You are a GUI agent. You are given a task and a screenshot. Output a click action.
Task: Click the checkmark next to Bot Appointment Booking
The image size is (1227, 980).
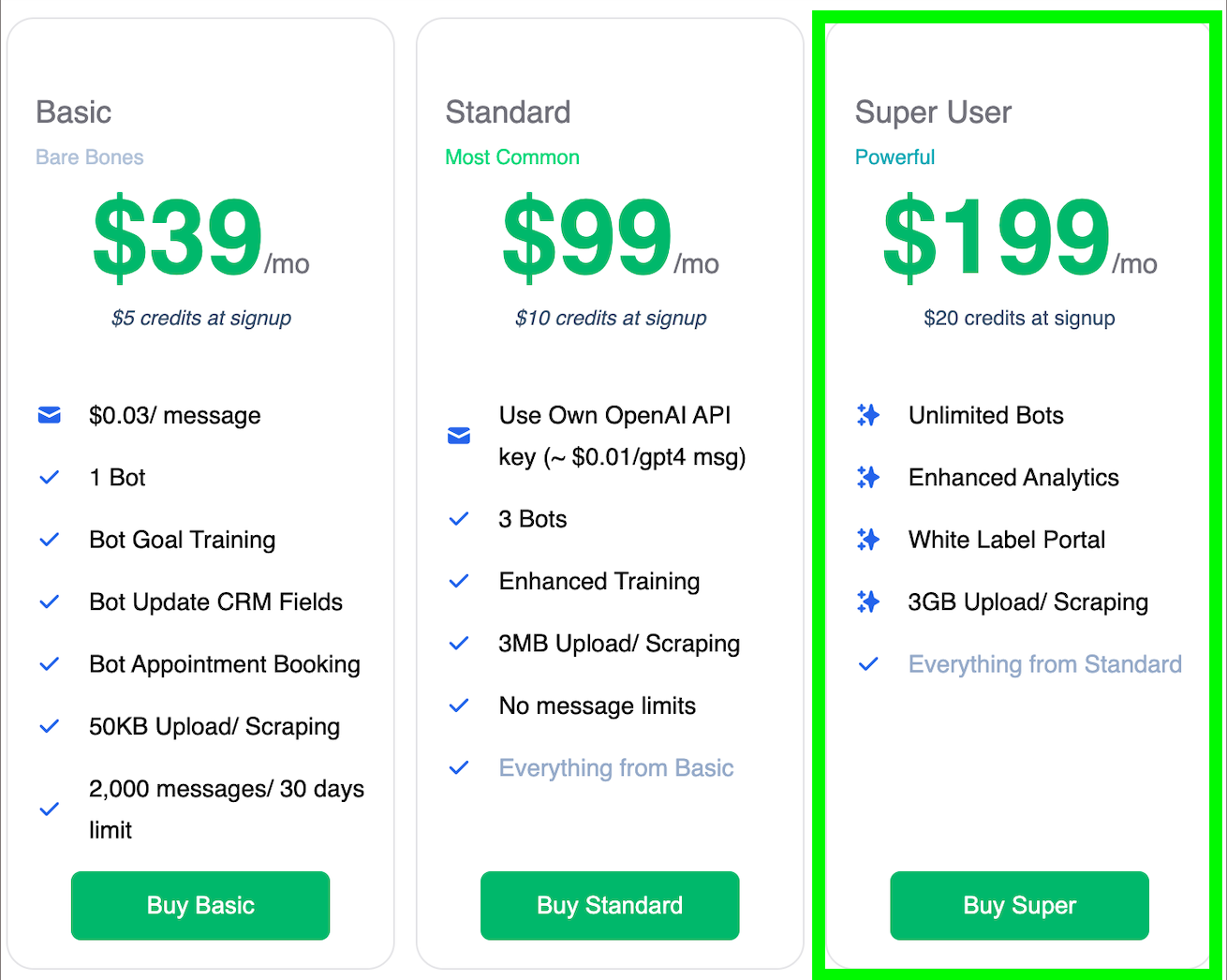point(50,664)
